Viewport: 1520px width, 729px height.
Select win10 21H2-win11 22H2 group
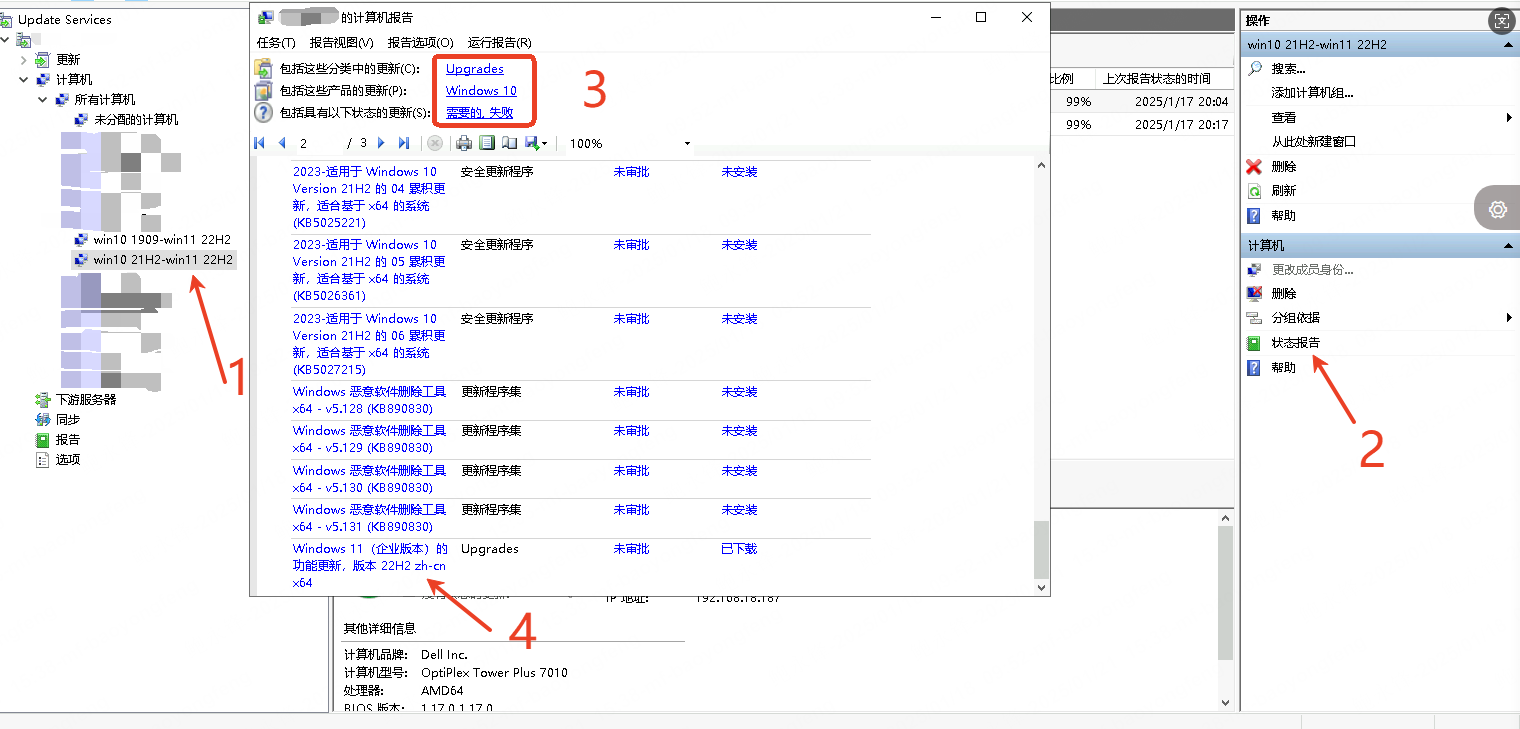coord(163,260)
